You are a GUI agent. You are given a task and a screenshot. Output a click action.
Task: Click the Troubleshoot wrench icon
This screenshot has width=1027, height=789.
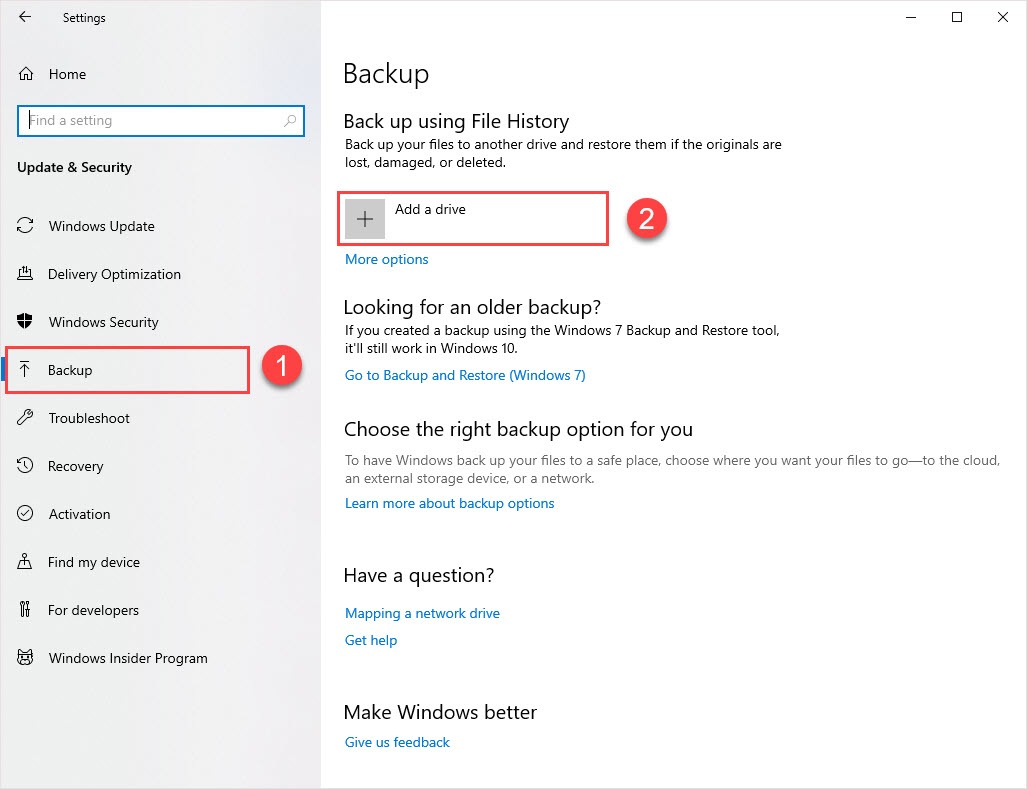pos(25,418)
